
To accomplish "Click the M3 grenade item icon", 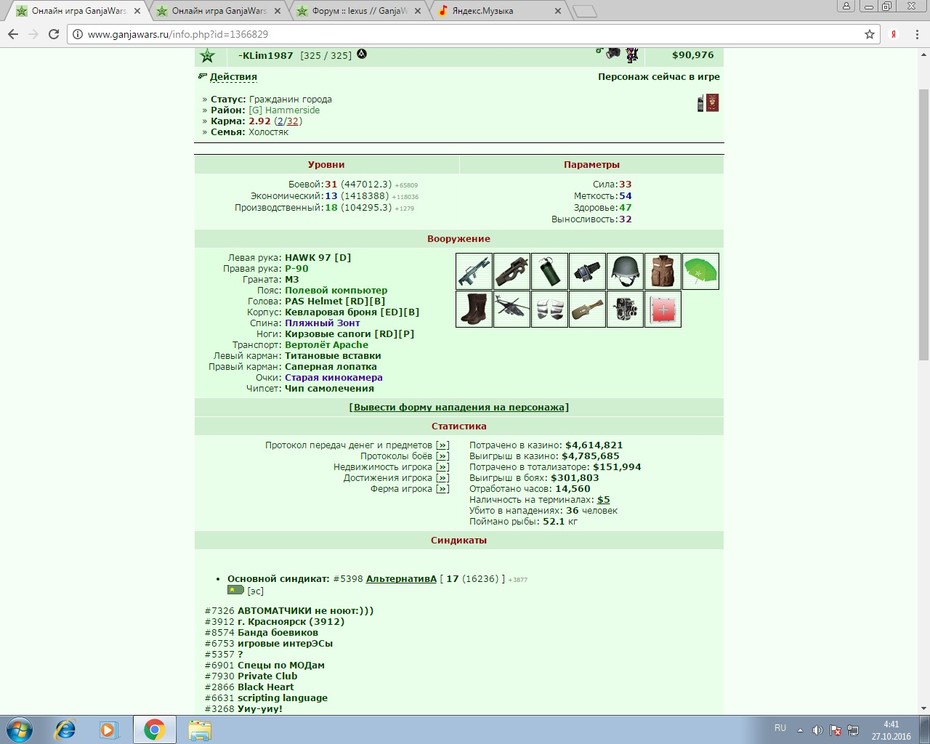I will [x=550, y=271].
